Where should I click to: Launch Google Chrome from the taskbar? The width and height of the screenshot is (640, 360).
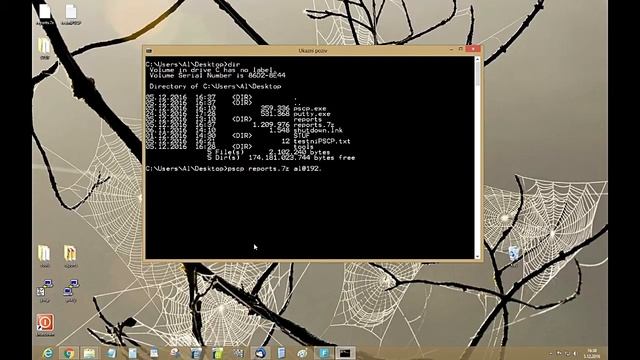[x=69, y=353]
